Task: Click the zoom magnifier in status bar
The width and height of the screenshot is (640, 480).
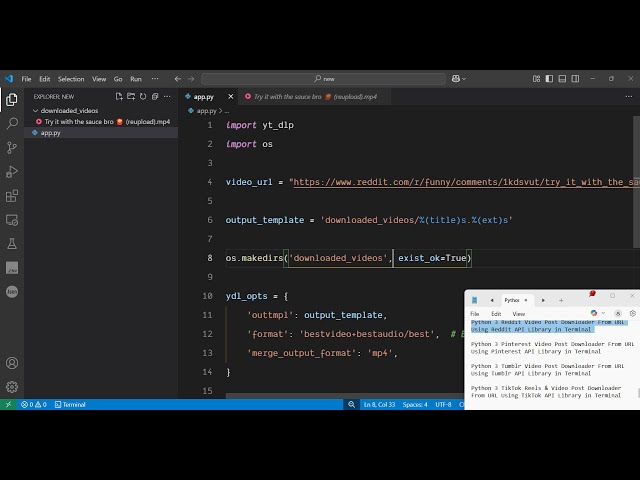Action: pyautogui.click(x=351, y=404)
